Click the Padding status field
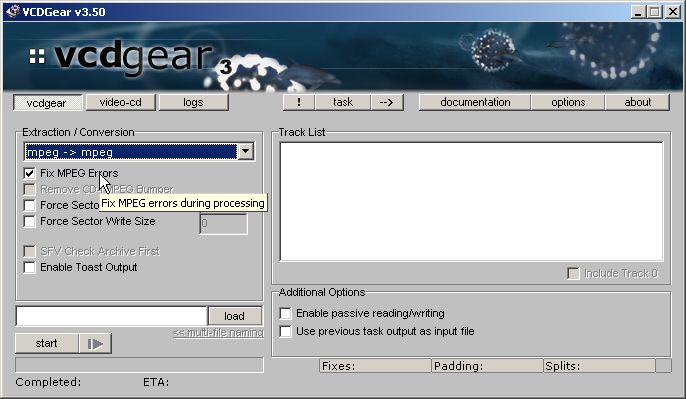 click(x=487, y=366)
